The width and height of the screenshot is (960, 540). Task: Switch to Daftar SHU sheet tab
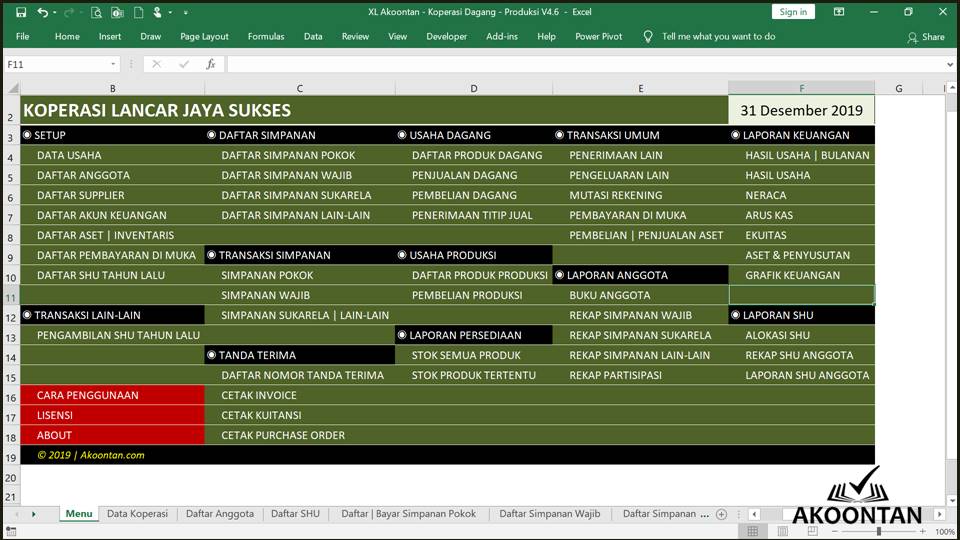[x=295, y=514]
